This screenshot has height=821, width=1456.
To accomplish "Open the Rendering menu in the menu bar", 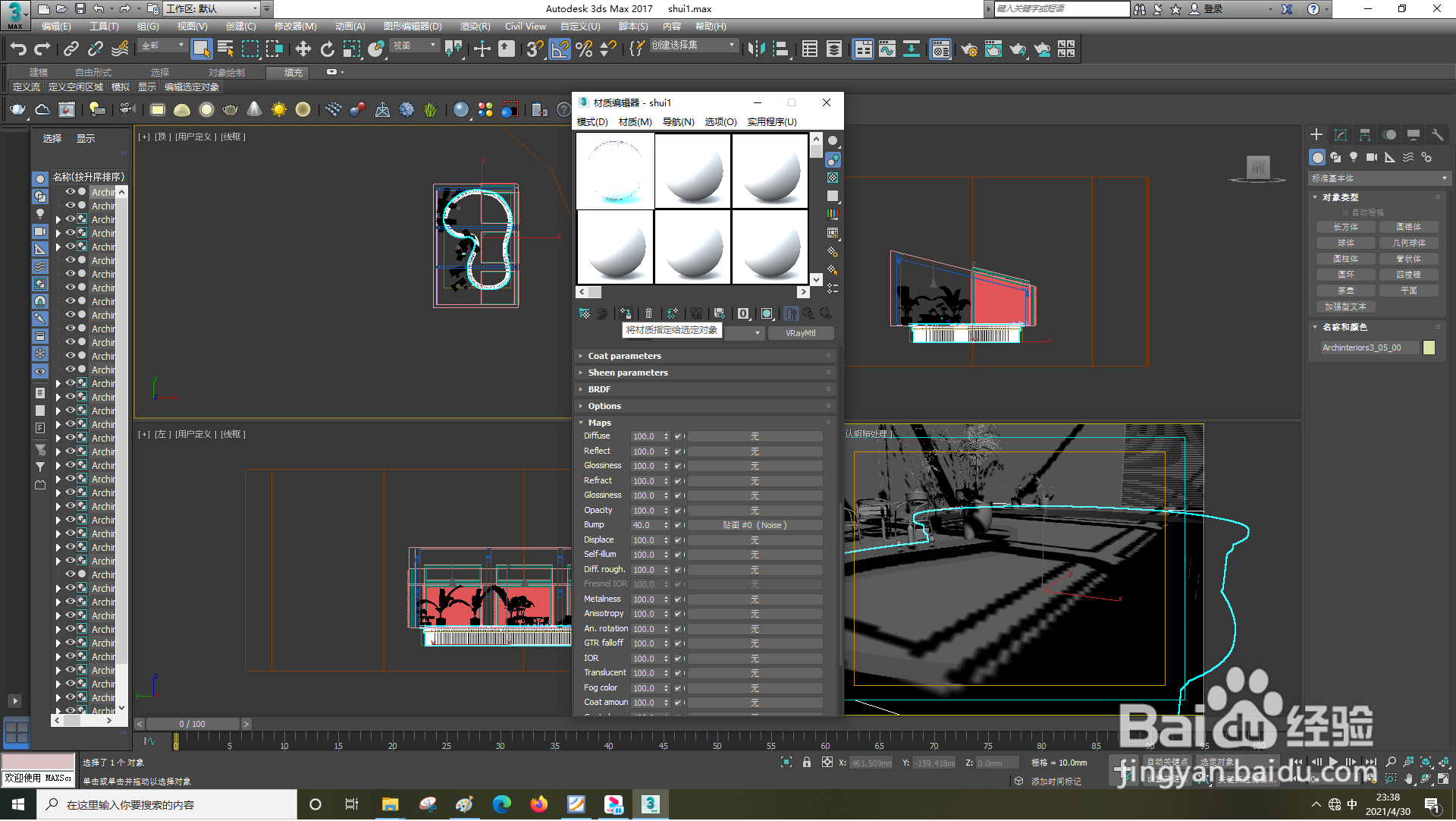I will (475, 26).
